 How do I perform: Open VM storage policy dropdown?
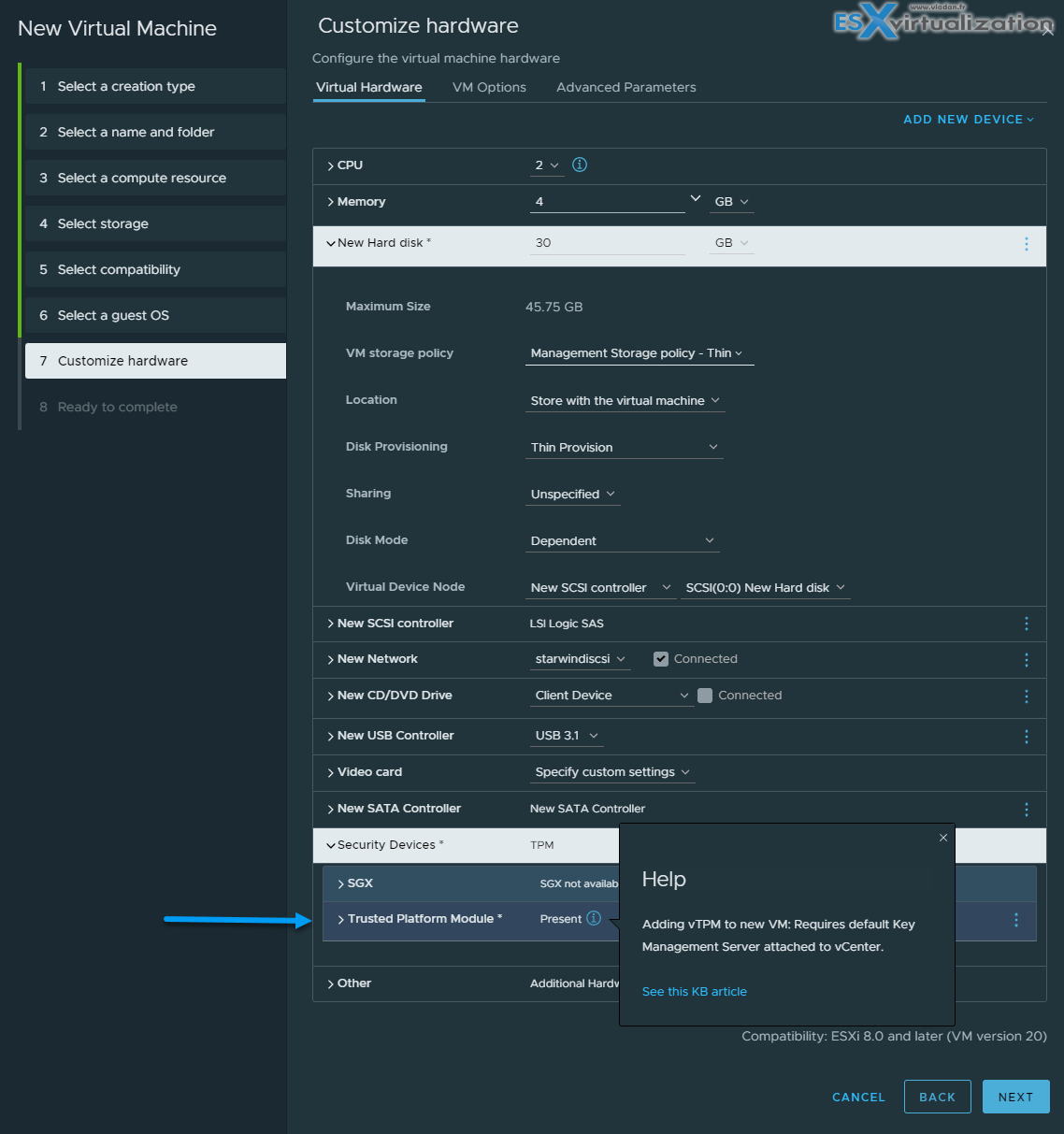click(x=640, y=353)
